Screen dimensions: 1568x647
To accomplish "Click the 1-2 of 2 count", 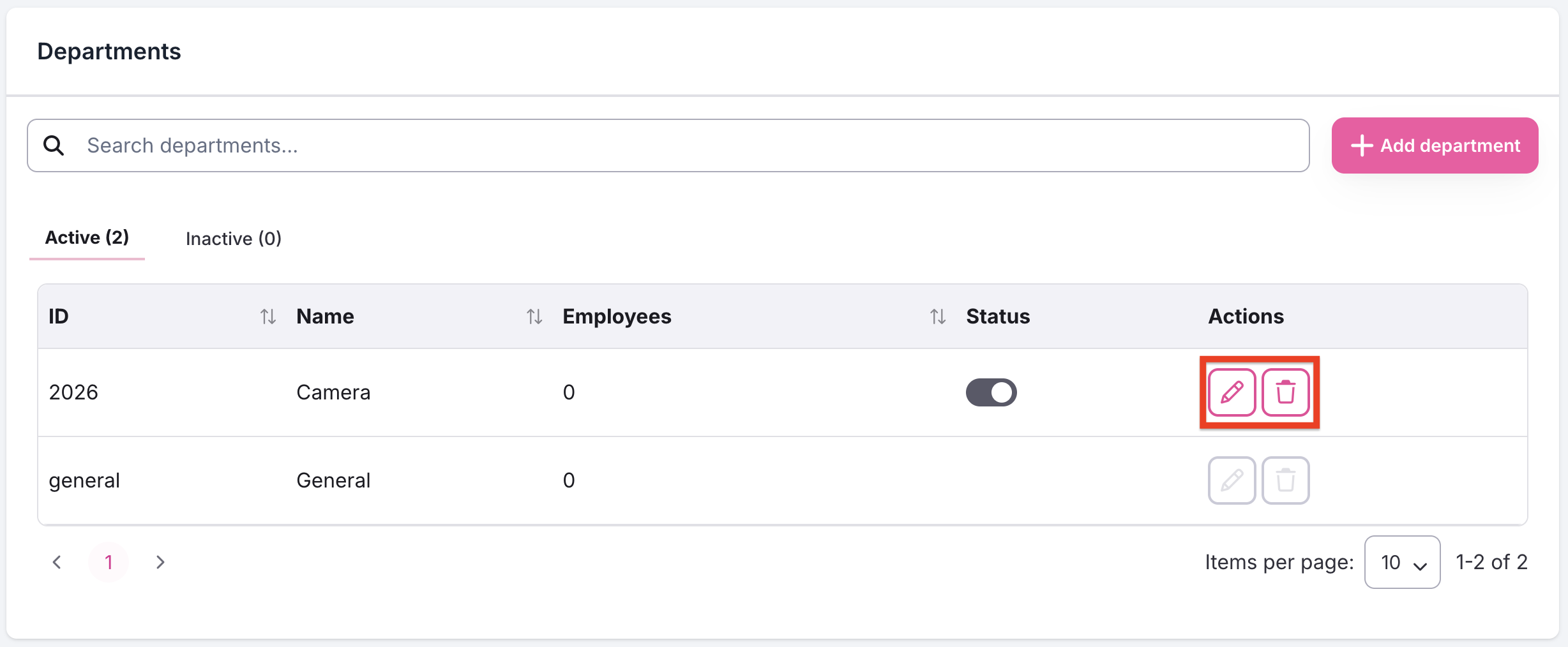I will pos(1491,562).
